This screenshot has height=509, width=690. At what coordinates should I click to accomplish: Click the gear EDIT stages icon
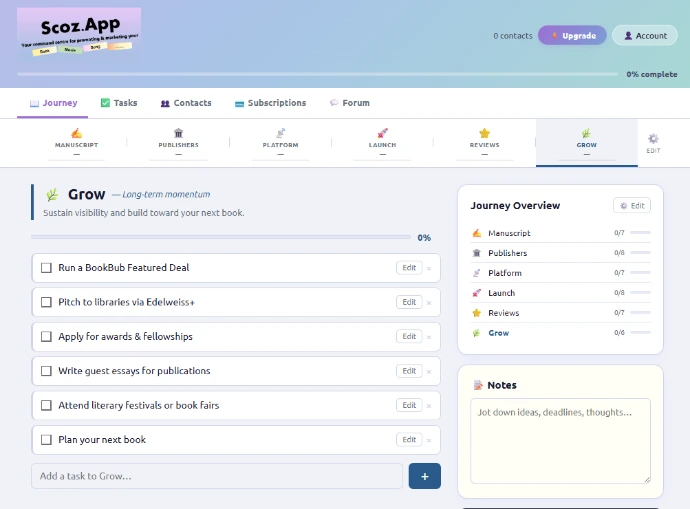[653, 139]
